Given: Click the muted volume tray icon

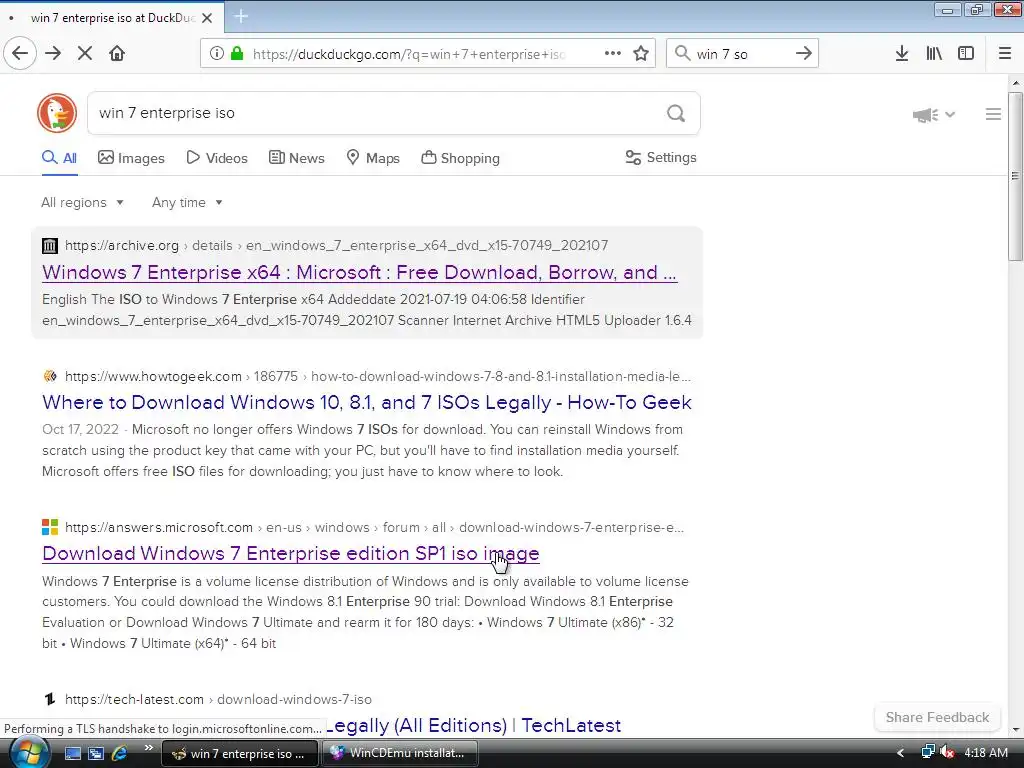Looking at the screenshot, I should [947, 753].
